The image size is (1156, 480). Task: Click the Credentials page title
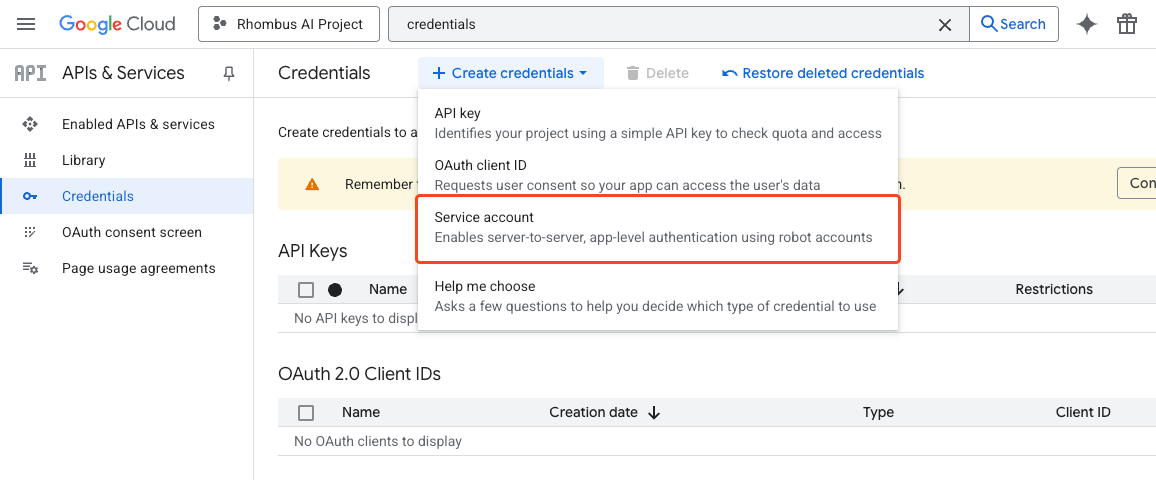pos(324,73)
